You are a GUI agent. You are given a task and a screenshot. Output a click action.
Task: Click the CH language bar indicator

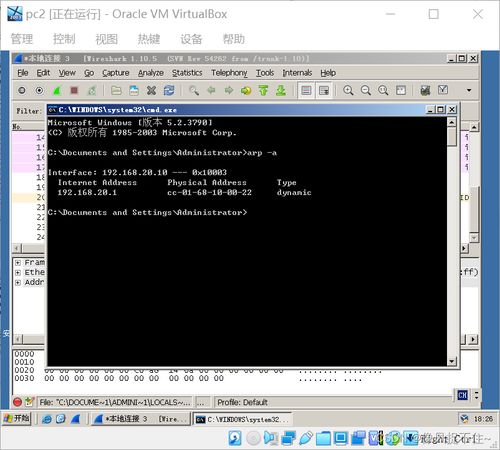(x=462, y=395)
